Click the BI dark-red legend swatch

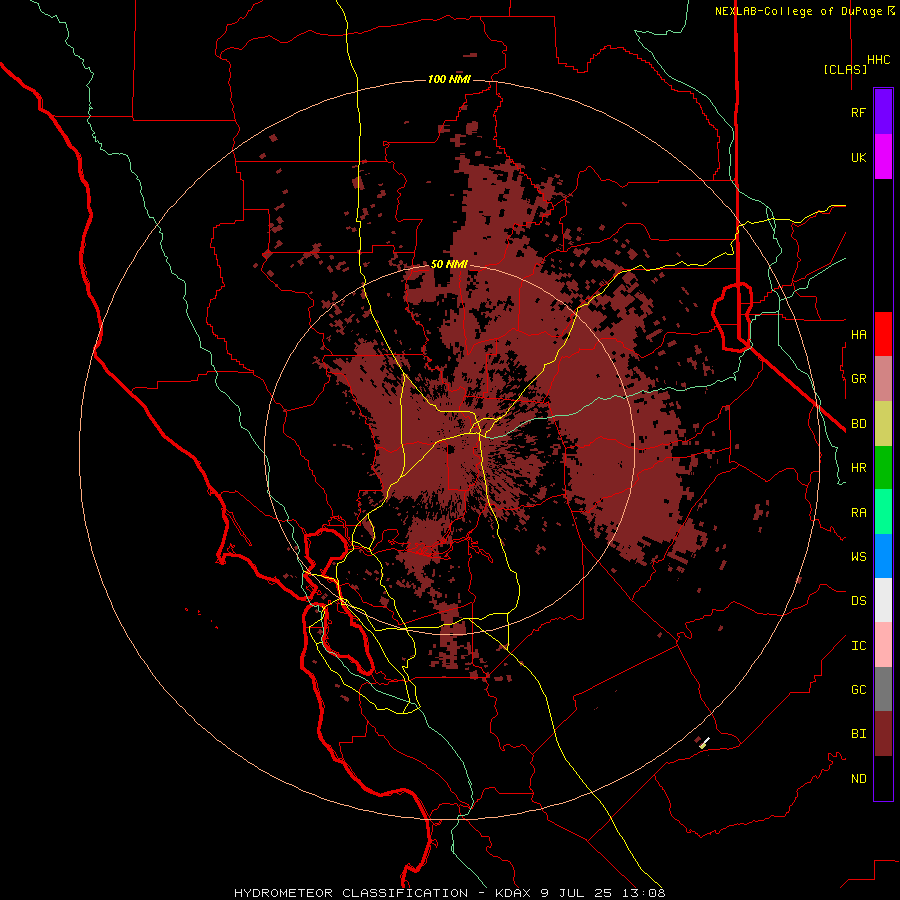pyautogui.click(x=883, y=734)
